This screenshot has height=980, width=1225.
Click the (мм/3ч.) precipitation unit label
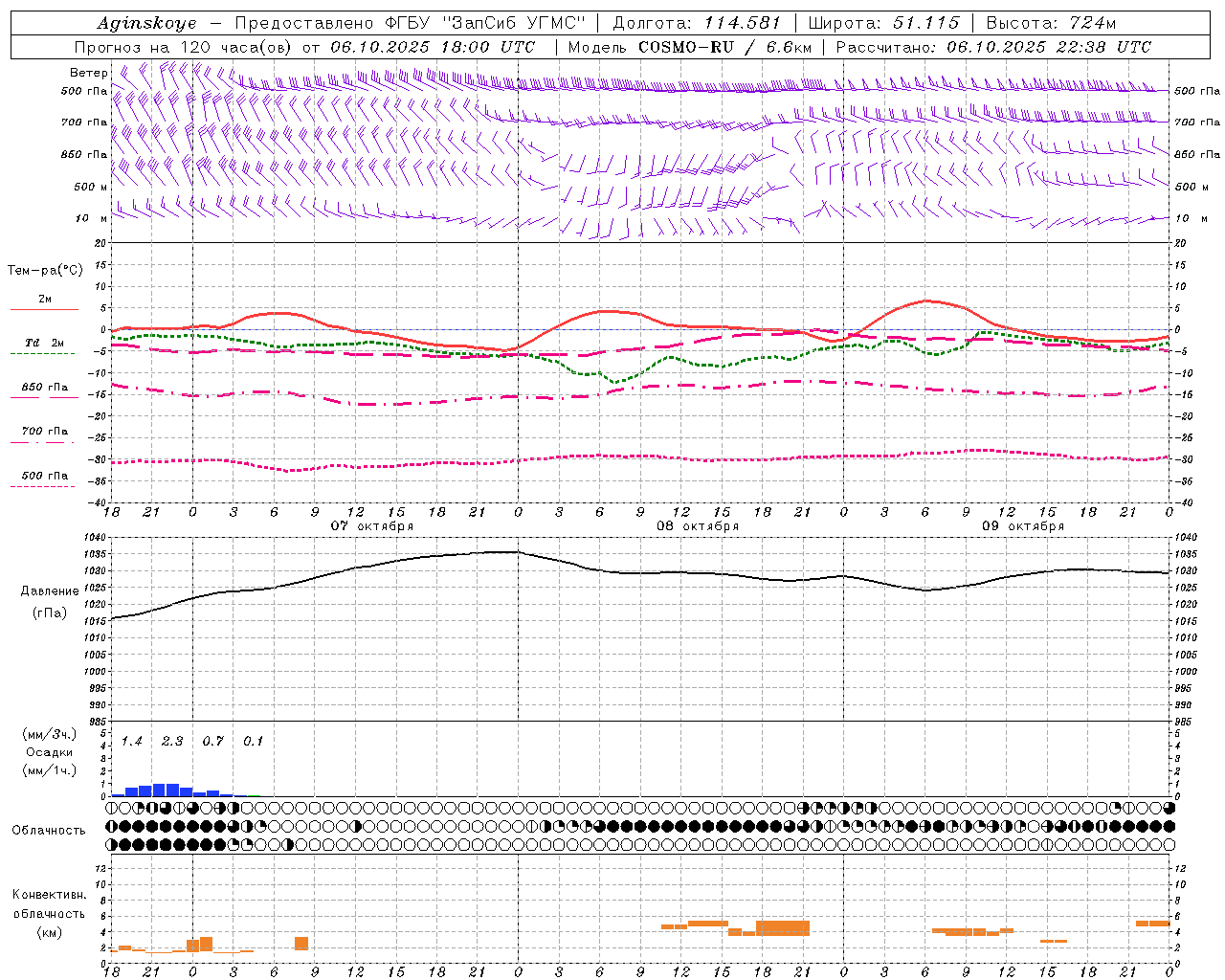(x=50, y=734)
